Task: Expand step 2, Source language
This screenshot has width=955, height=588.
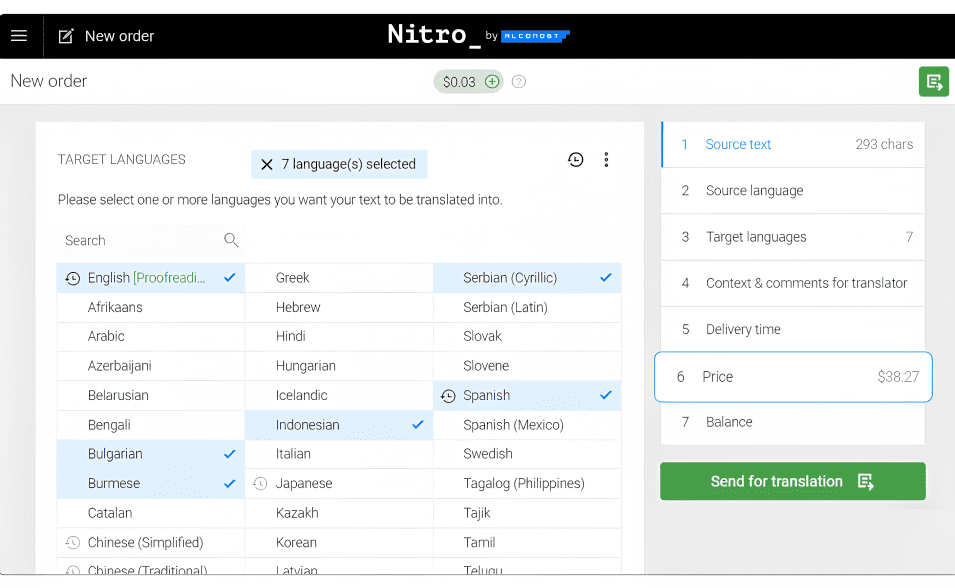Action: coord(792,190)
